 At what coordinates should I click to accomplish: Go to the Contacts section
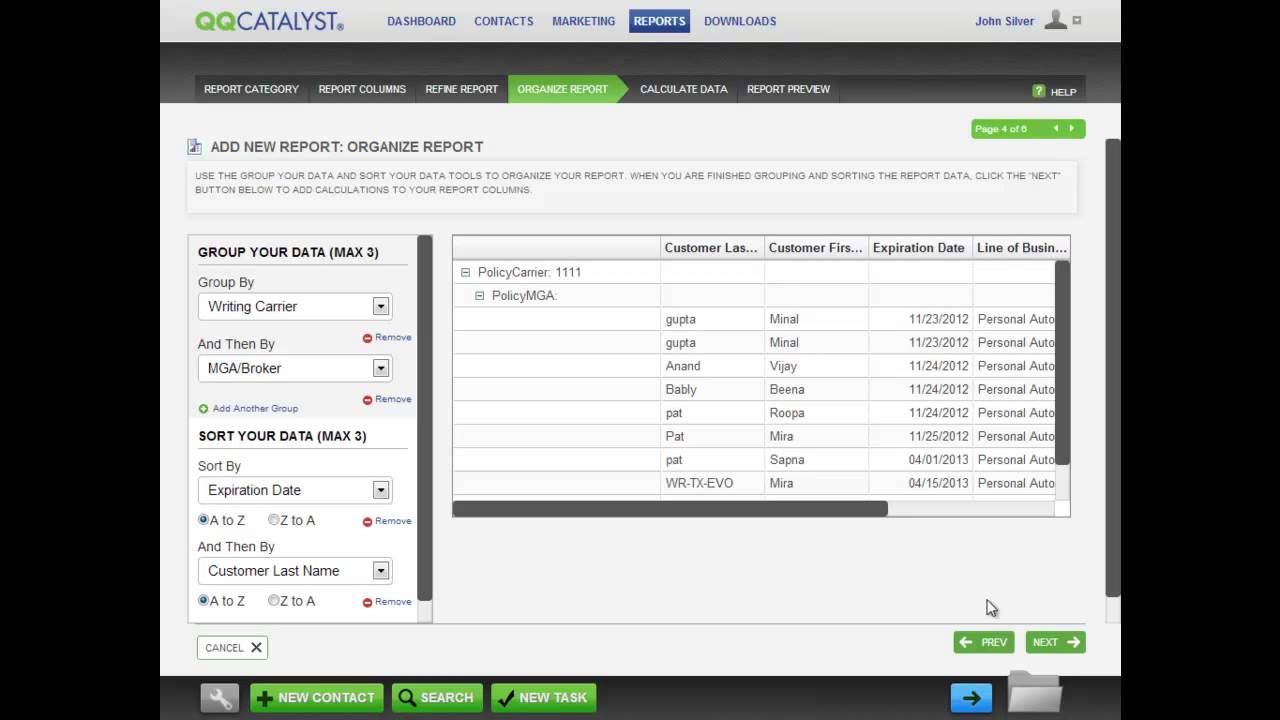point(504,21)
